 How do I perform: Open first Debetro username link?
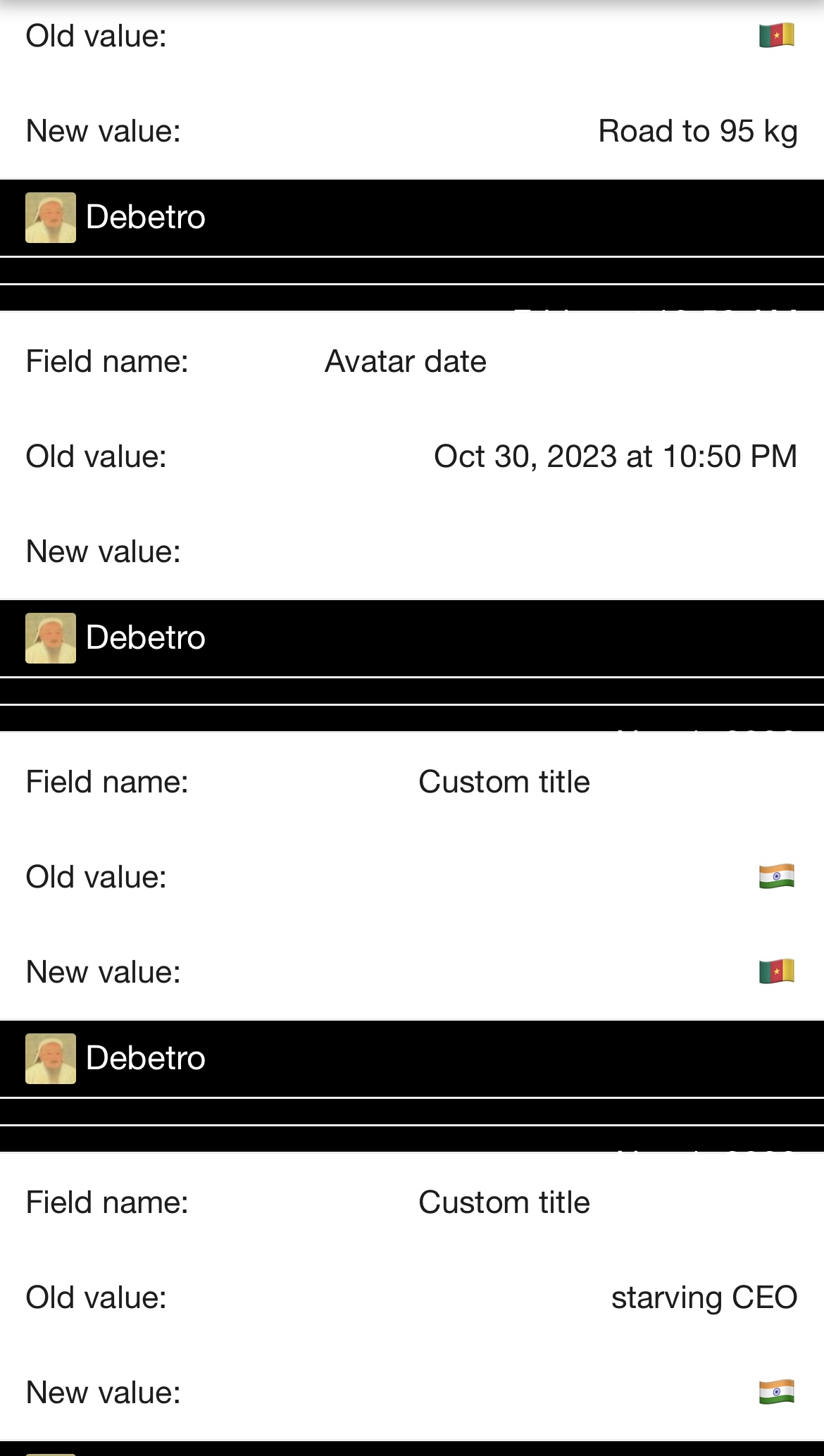[x=146, y=217]
